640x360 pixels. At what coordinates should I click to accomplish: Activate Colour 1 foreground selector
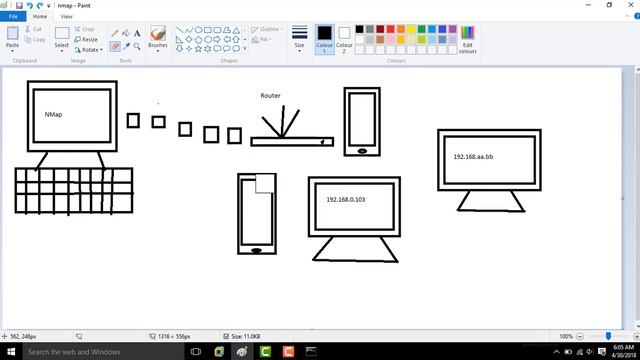click(x=324, y=40)
